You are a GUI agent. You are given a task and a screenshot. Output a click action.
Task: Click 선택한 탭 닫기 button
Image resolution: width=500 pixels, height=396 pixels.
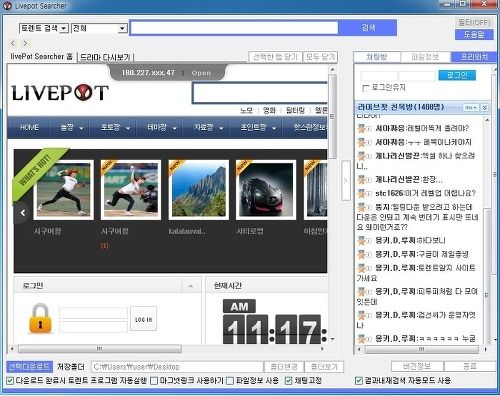[275, 57]
